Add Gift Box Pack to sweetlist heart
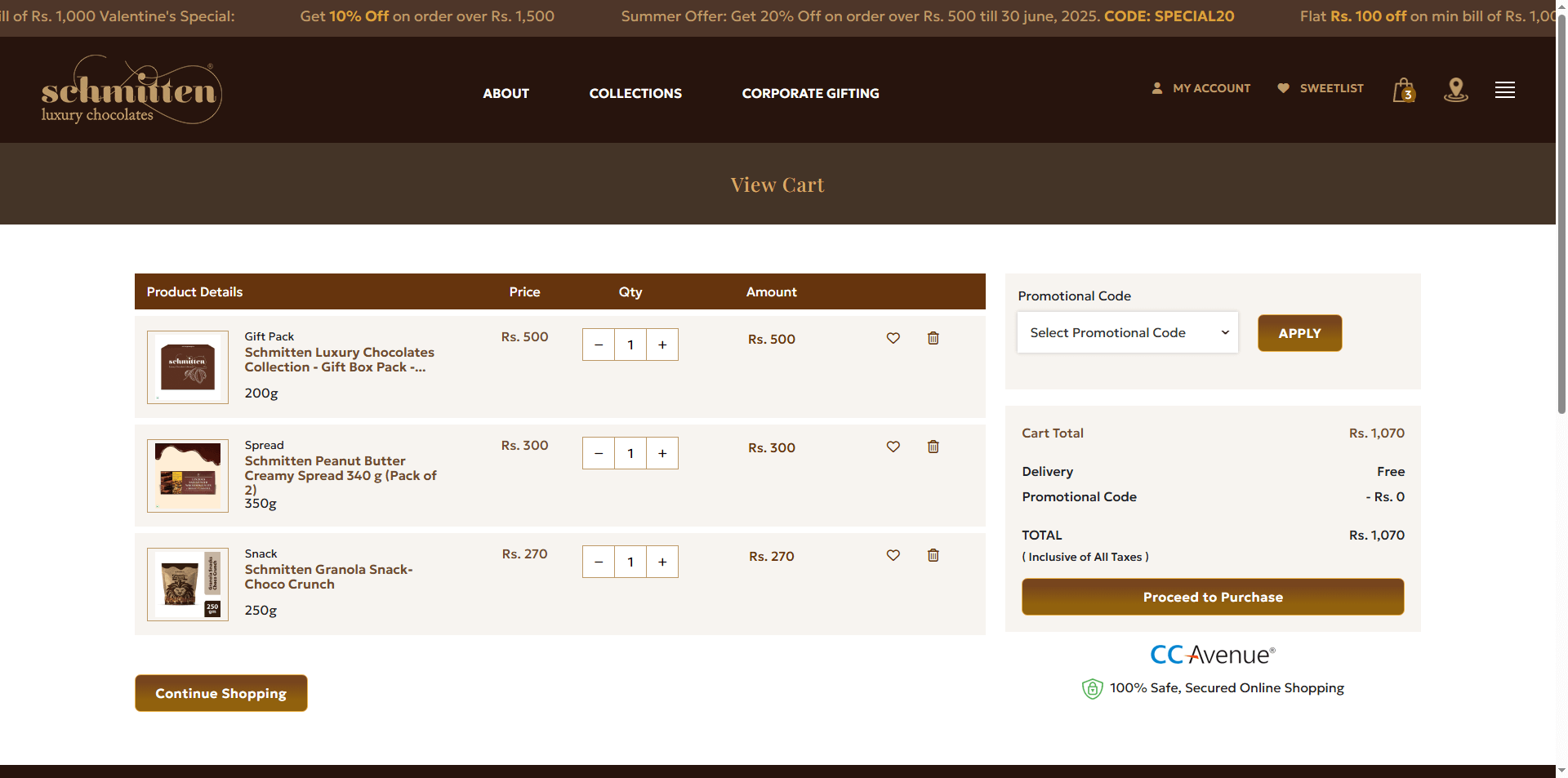 click(893, 338)
